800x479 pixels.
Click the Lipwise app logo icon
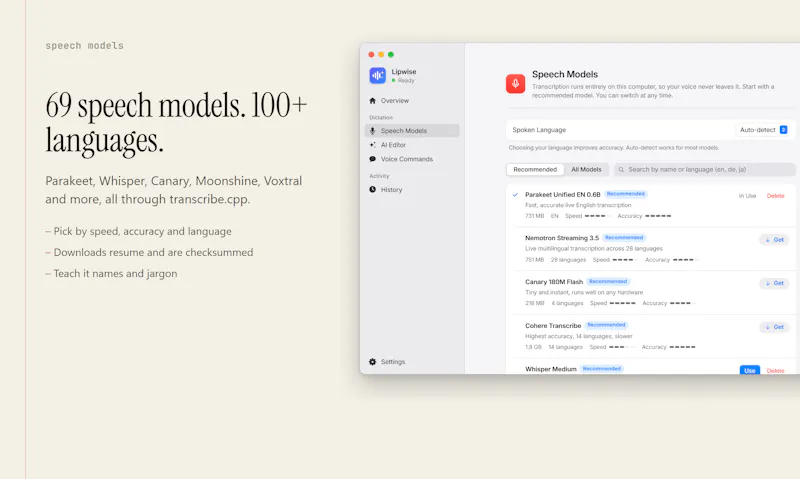(378, 75)
